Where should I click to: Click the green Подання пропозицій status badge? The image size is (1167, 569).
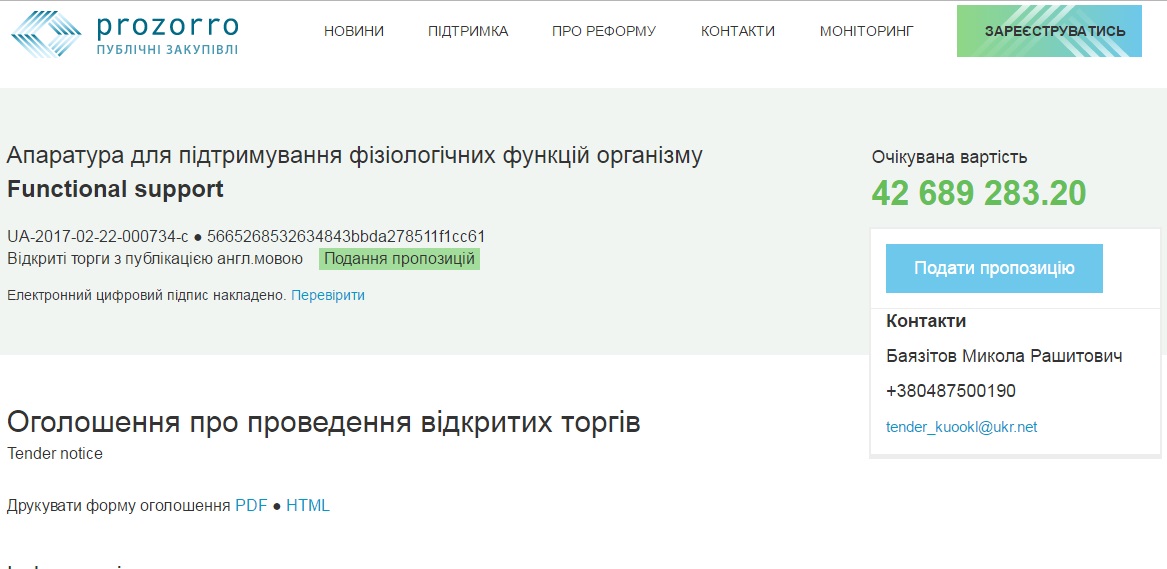[x=399, y=259]
